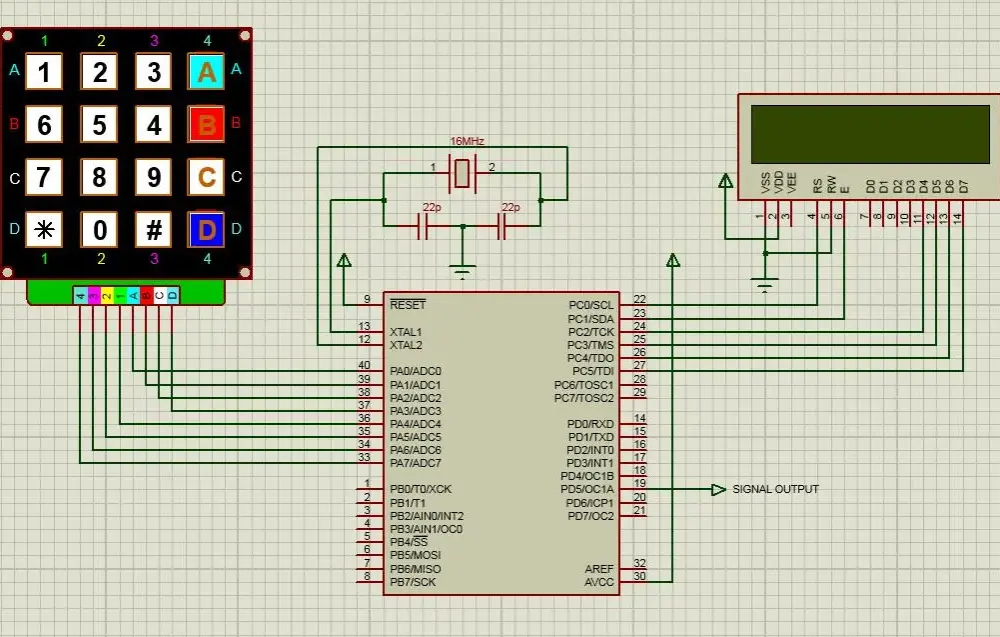
Task: Click the LCD D7 pin label
Action: click(962, 186)
